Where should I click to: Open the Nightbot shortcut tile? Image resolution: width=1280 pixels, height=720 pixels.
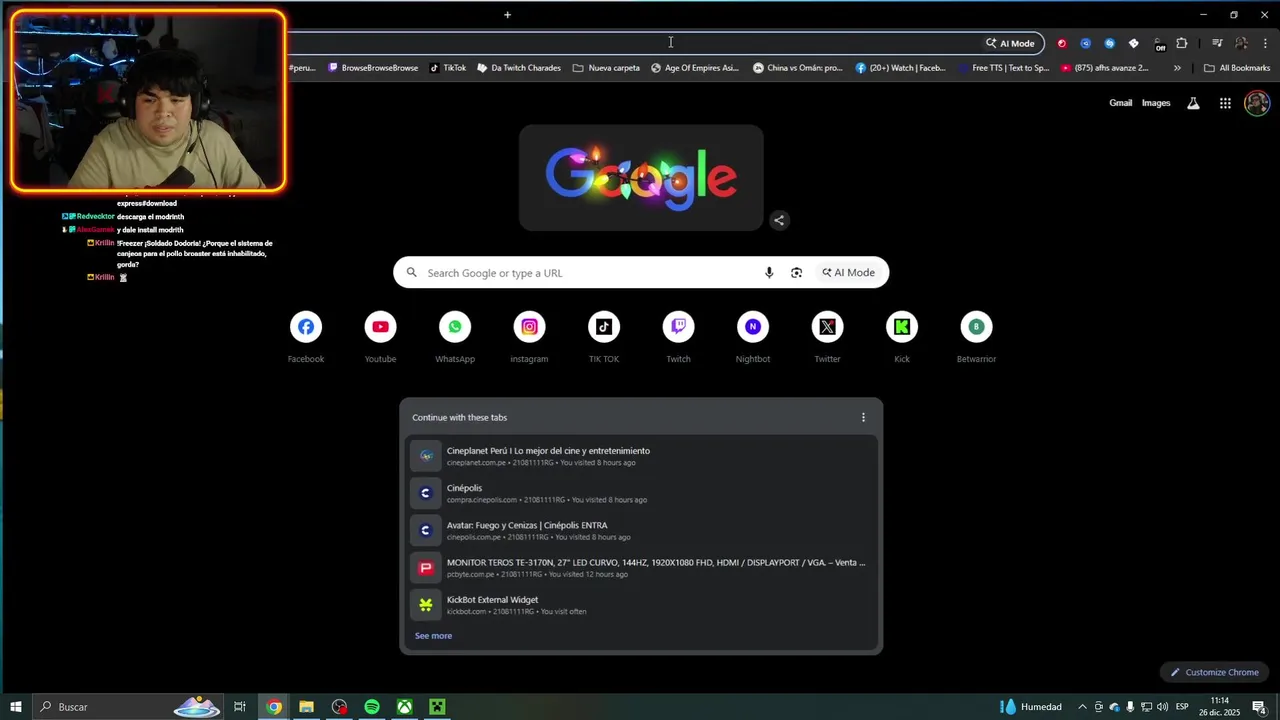pyautogui.click(x=753, y=337)
